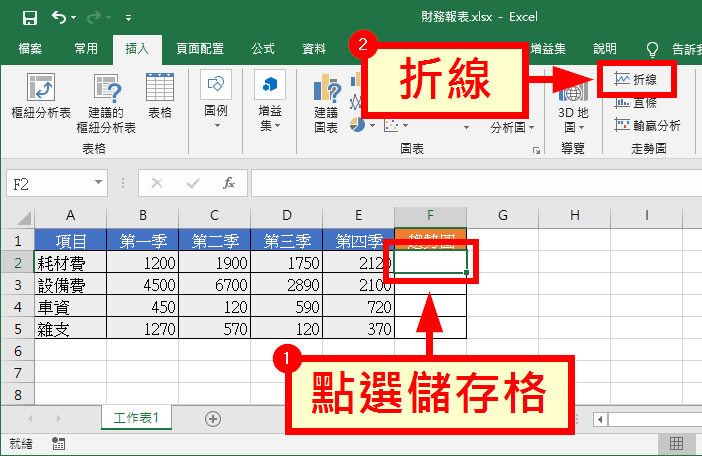
Task: Click next sheet navigation arrow
Action: [x=59, y=419]
